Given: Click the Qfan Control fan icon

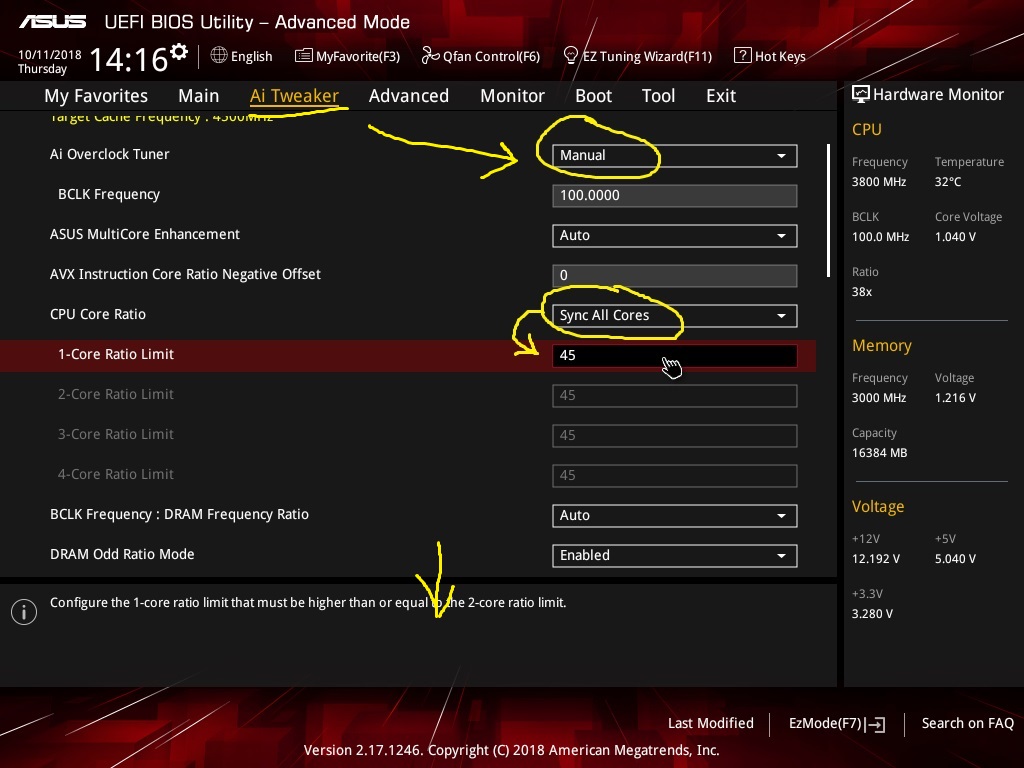Looking at the screenshot, I should tap(430, 56).
